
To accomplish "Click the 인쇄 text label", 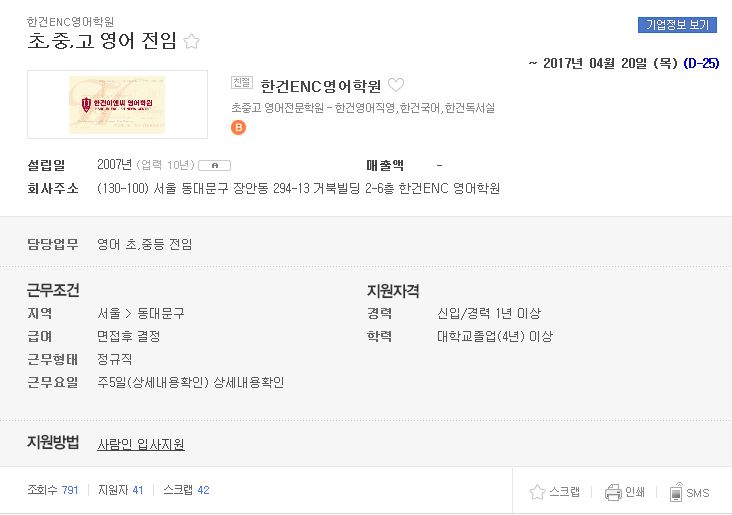I will coord(635,492).
